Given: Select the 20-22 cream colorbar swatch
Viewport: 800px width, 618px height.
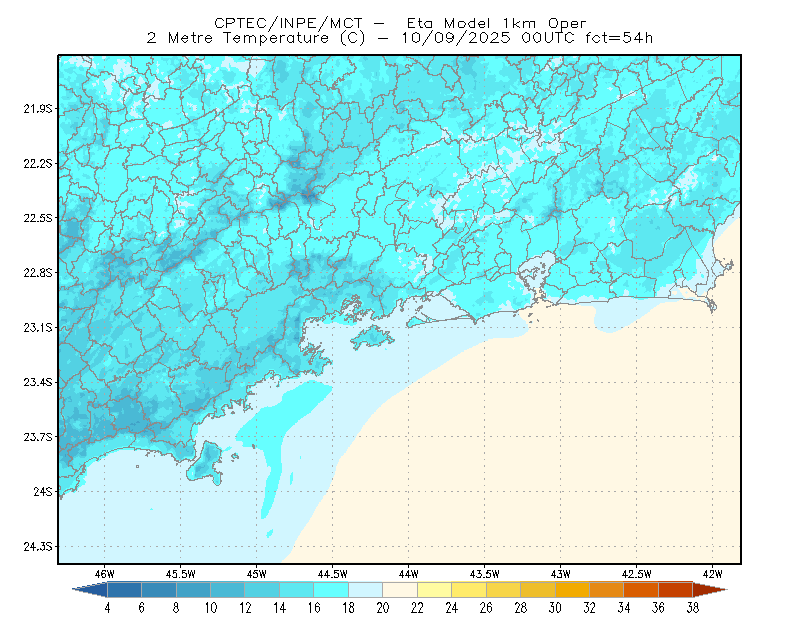Looking at the screenshot, I should coord(400,590).
